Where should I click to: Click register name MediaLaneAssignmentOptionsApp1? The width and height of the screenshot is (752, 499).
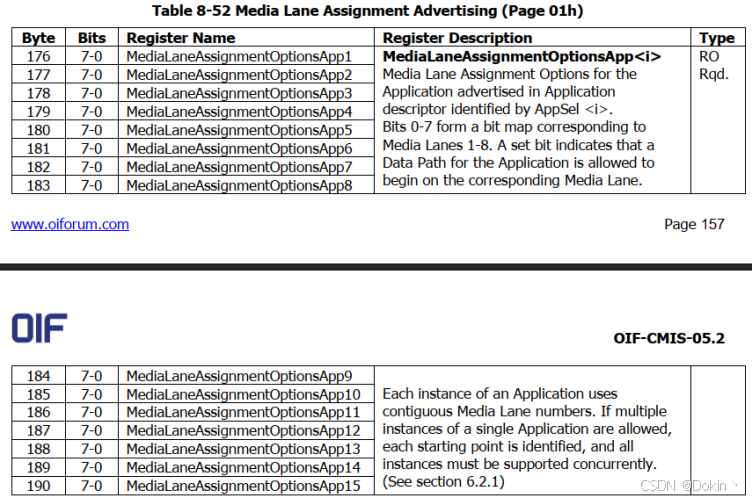pos(239,57)
